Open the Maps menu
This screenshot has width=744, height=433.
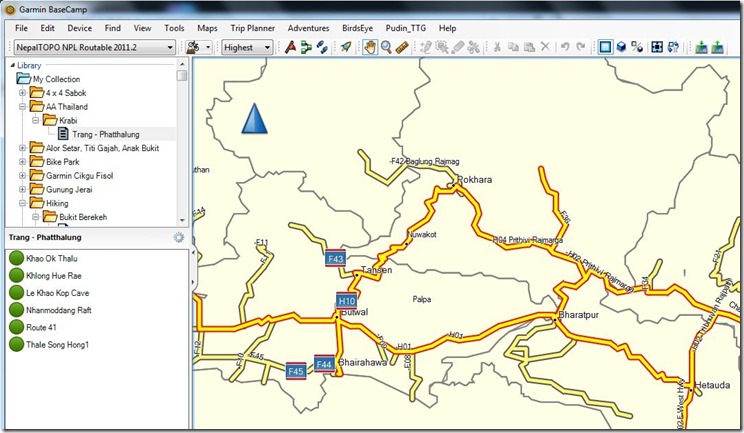207,28
